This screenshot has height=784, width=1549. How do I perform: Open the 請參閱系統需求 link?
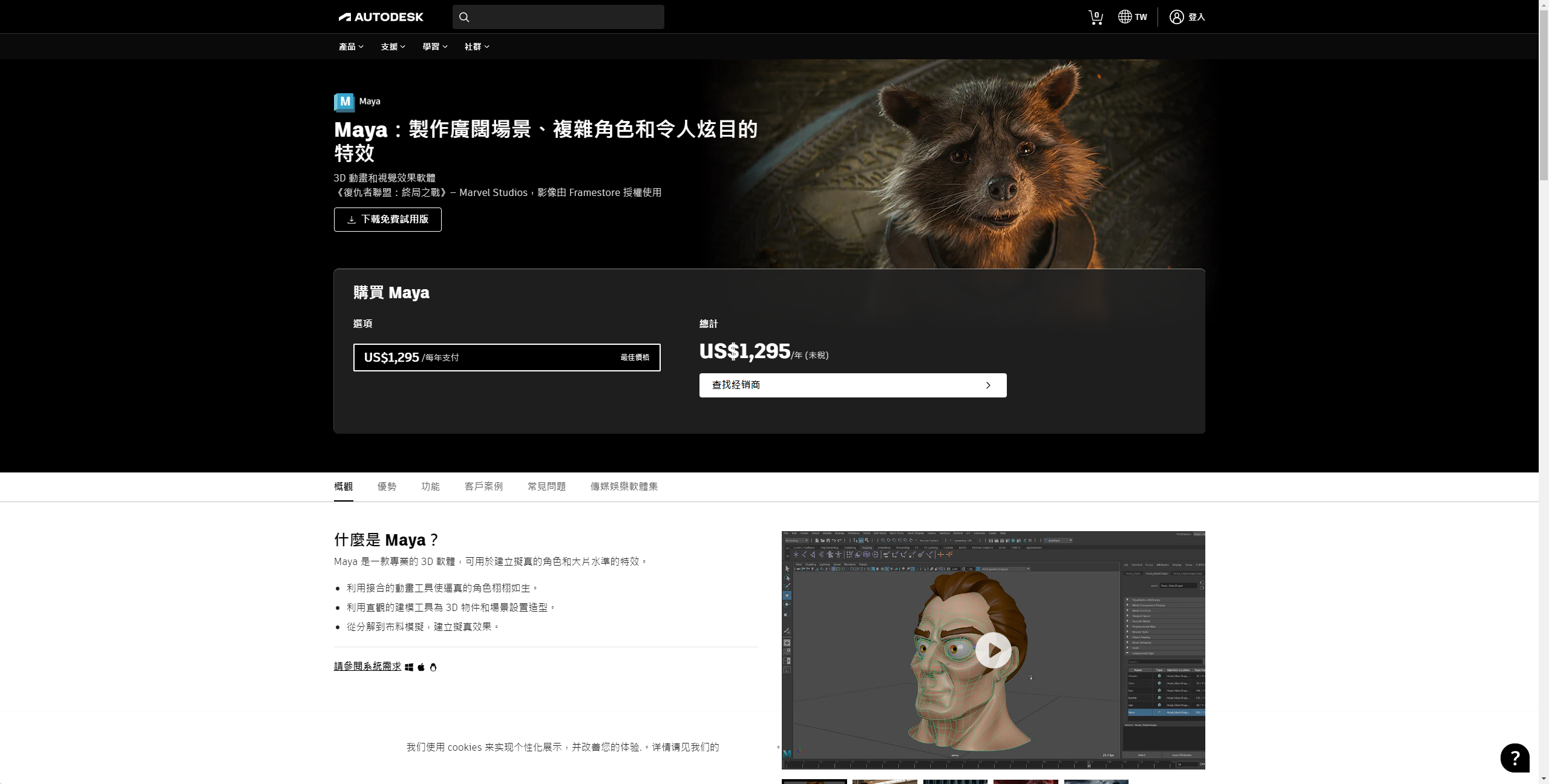pos(367,667)
